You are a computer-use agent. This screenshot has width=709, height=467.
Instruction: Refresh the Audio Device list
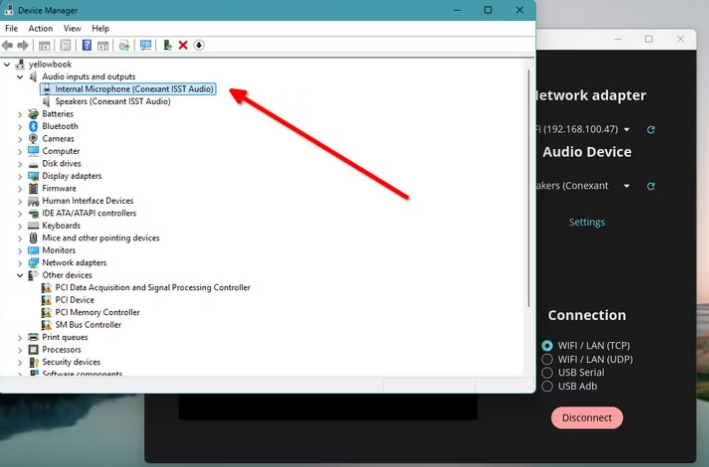(651, 186)
